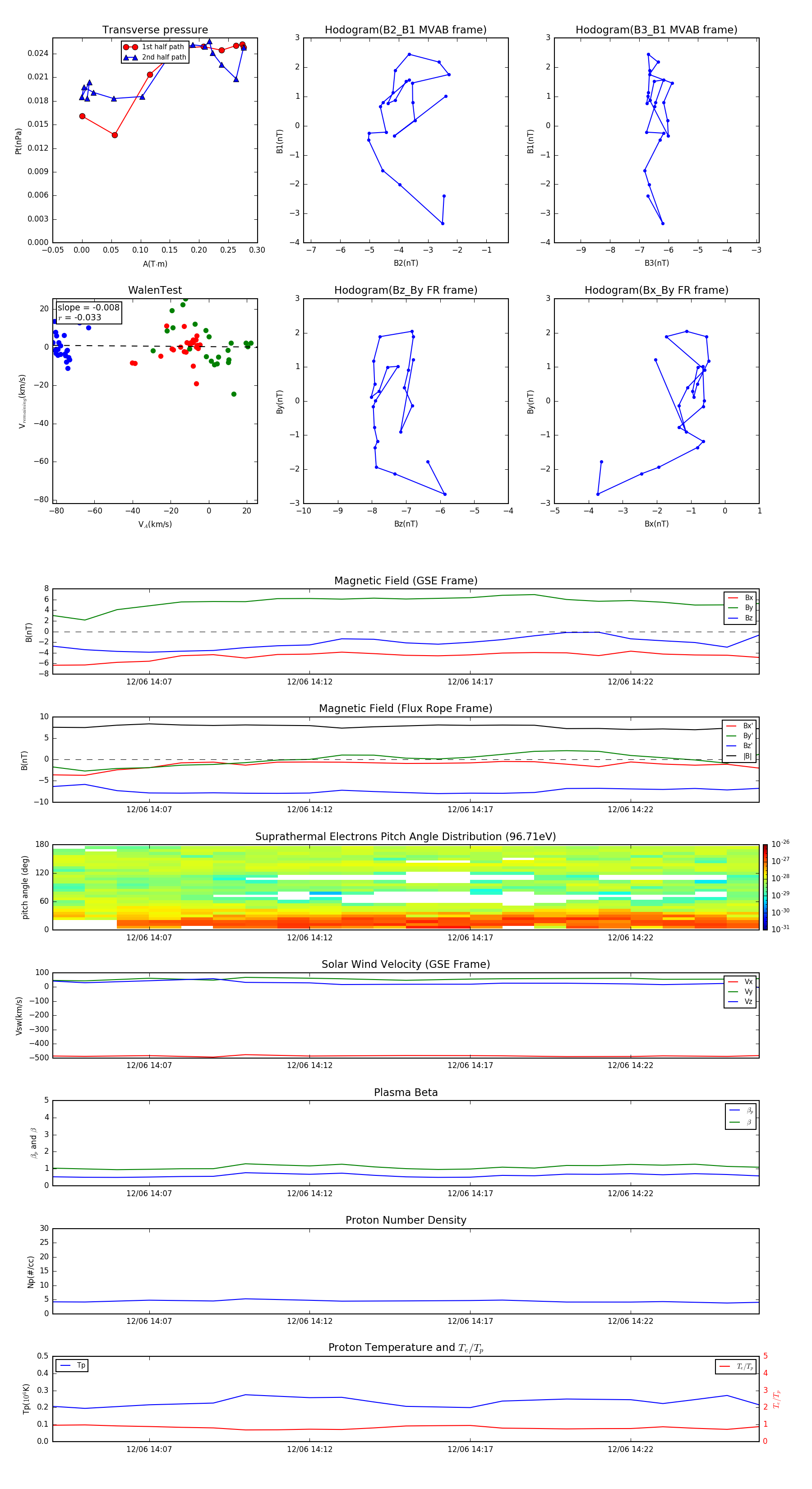812x1489 pixels.
Task: Click the 'B2(nT)' x-axis label
Action: pos(406,263)
